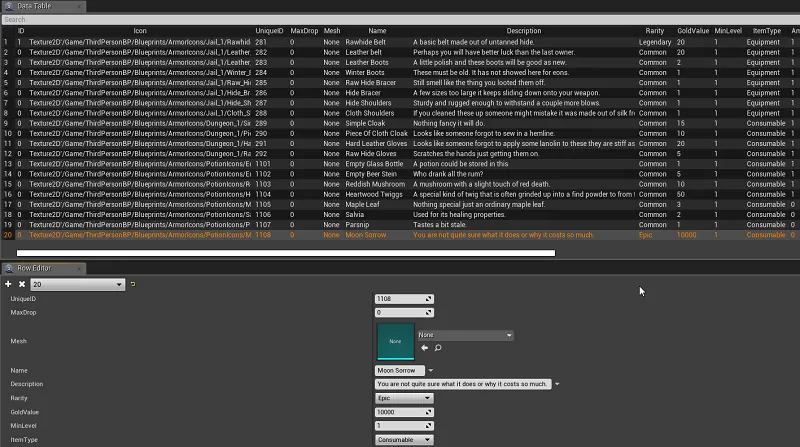The width and height of the screenshot is (800, 447).
Task: Open the ItemType dropdown set to Consumable
Action: (404, 440)
